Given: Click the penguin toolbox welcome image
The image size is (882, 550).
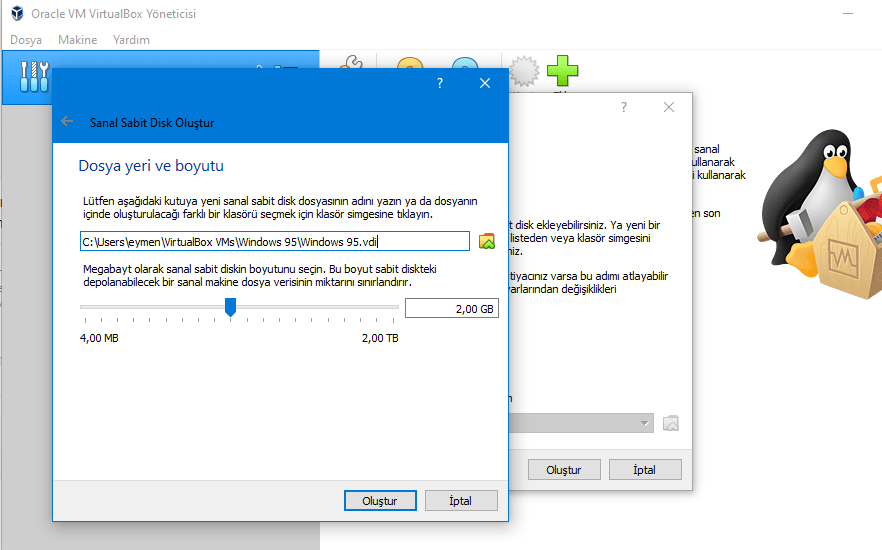Looking at the screenshot, I should [819, 214].
